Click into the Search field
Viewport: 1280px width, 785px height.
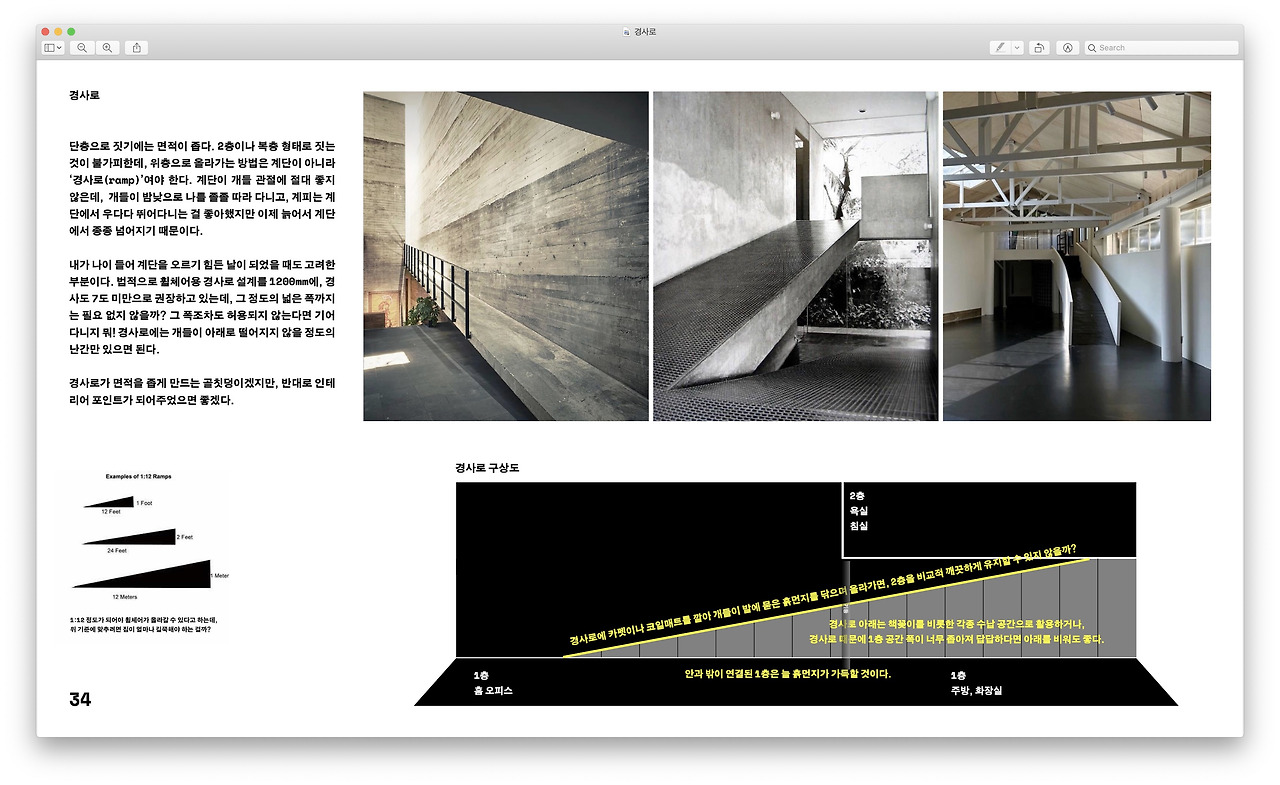(x=1161, y=47)
